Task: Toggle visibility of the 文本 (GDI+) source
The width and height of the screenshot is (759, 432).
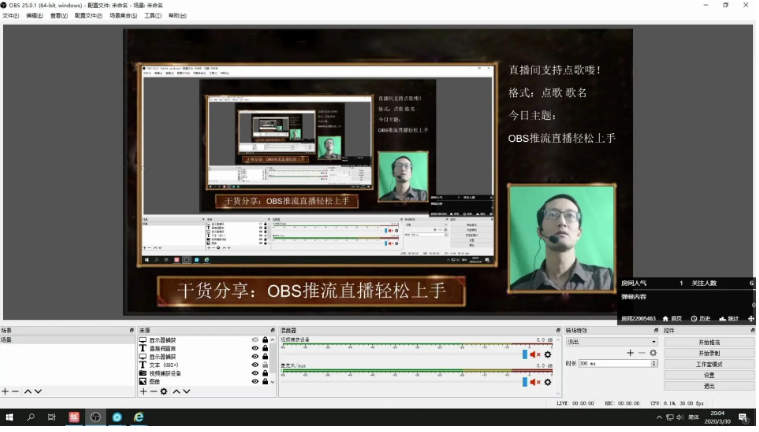Action: [255, 365]
